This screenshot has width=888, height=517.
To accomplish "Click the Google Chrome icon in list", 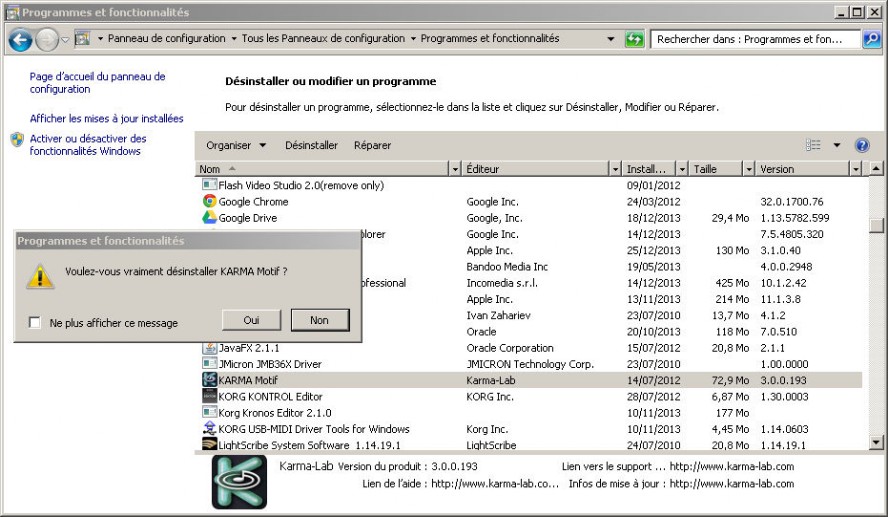I will (x=210, y=202).
